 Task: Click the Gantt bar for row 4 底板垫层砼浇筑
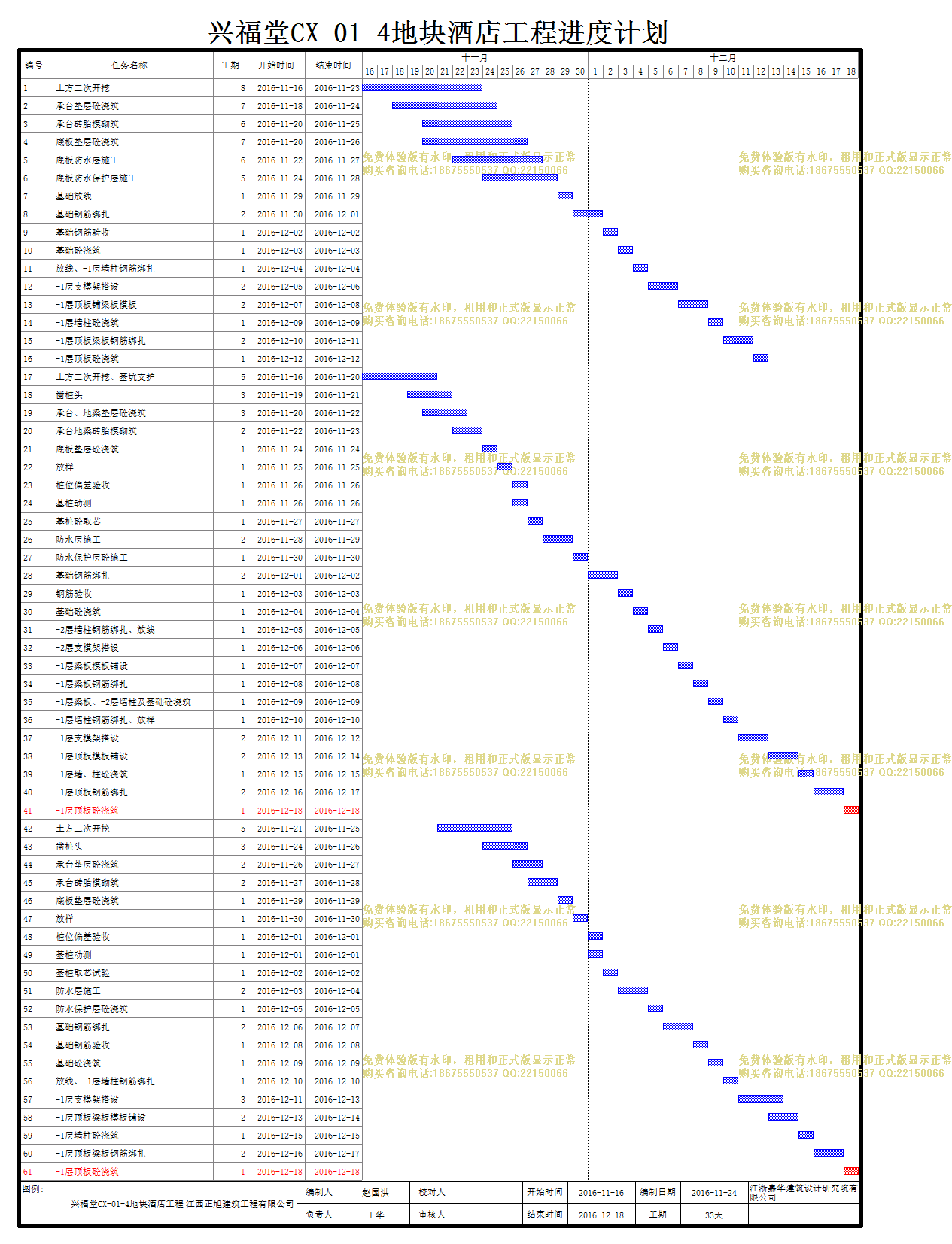tap(475, 141)
